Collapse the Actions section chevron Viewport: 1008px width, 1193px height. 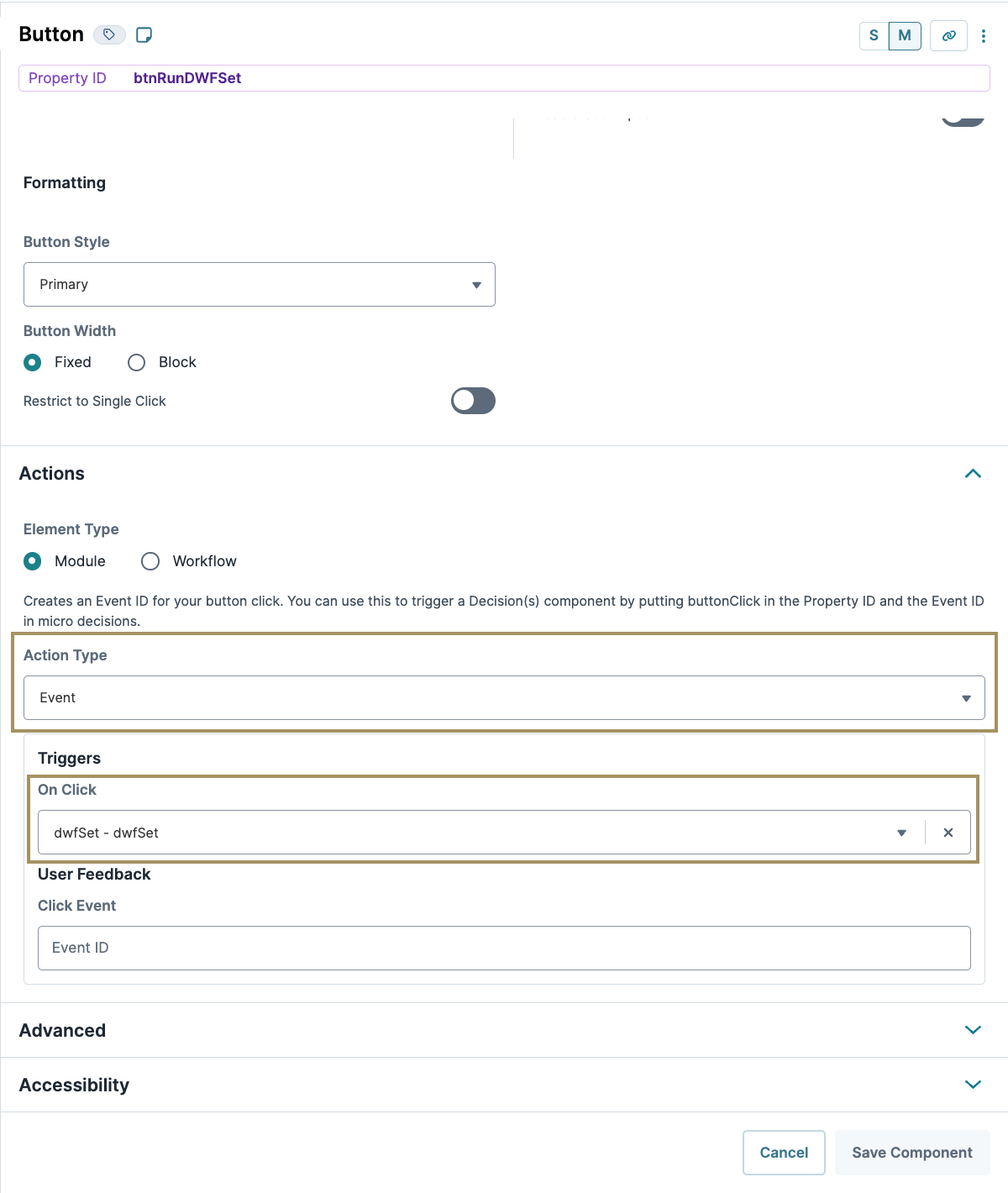tap(973, 473)
